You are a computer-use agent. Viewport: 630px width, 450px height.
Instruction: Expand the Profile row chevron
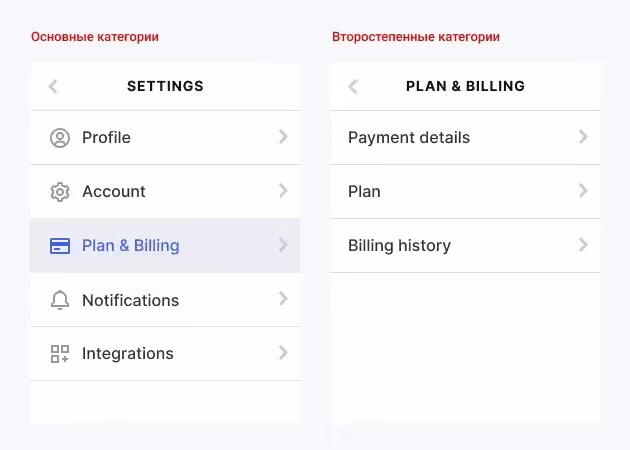click(x=283, y=137)
